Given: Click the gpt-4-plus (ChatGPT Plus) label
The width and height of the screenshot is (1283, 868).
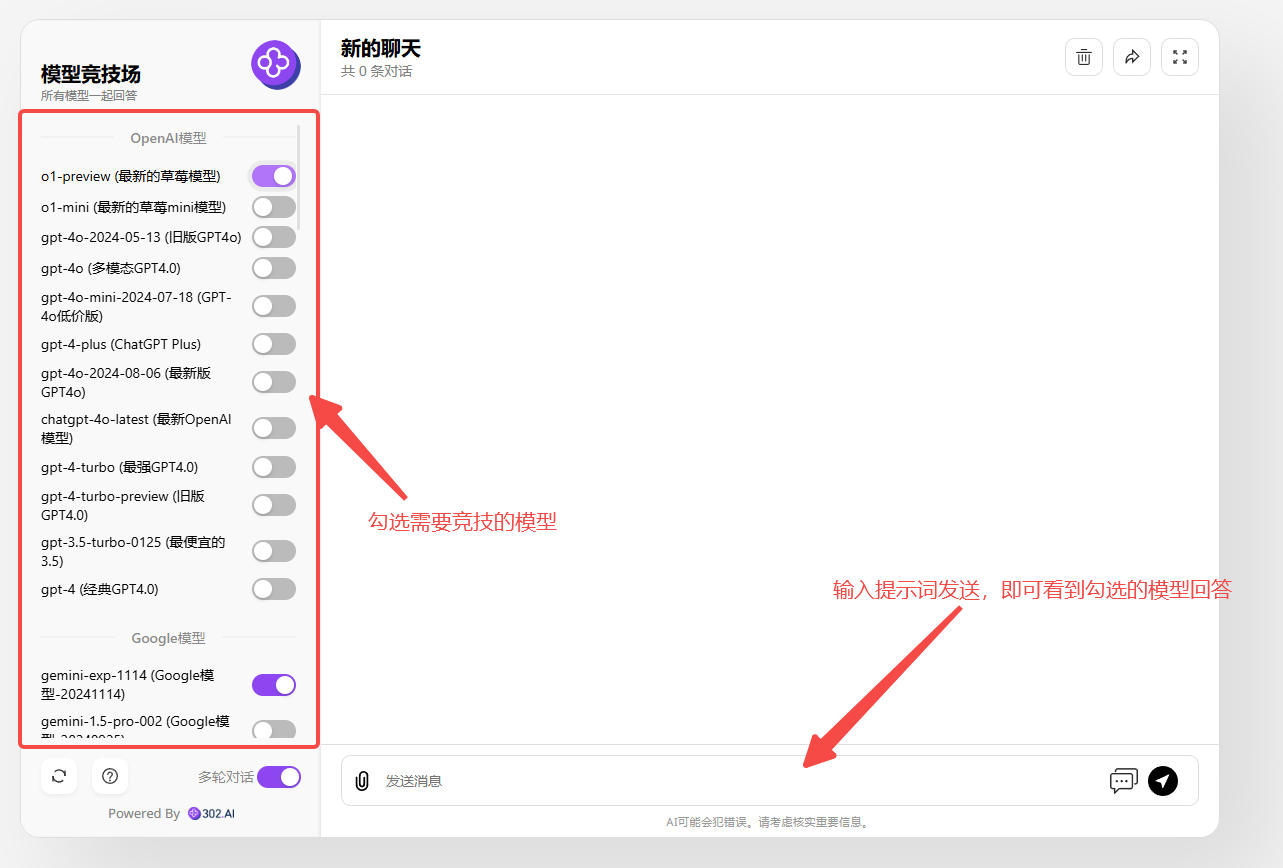Looking at the screenshot, I should pos(121,344).
